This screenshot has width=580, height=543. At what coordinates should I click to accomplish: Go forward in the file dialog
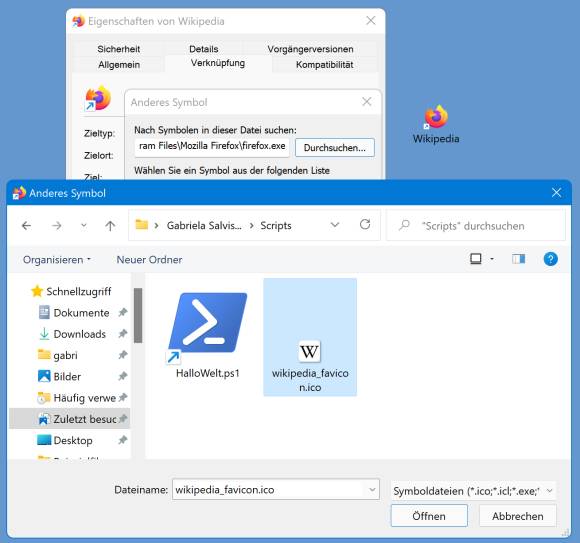coord(57,226)
